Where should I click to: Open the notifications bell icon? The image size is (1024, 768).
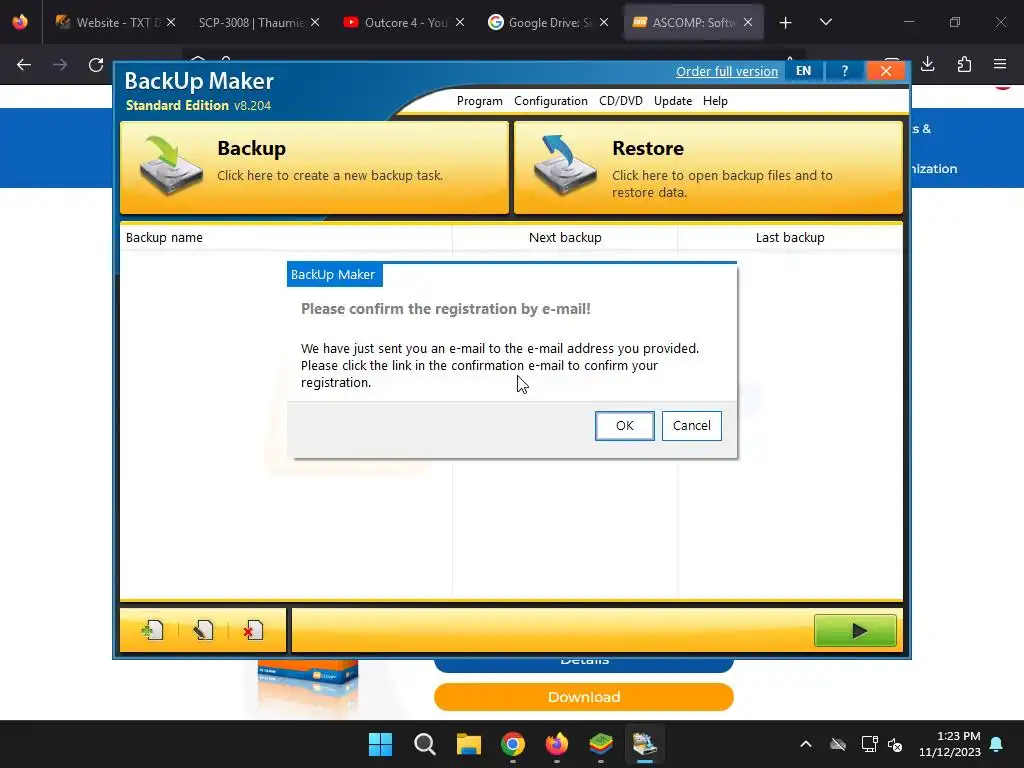[x=997, y=744]
